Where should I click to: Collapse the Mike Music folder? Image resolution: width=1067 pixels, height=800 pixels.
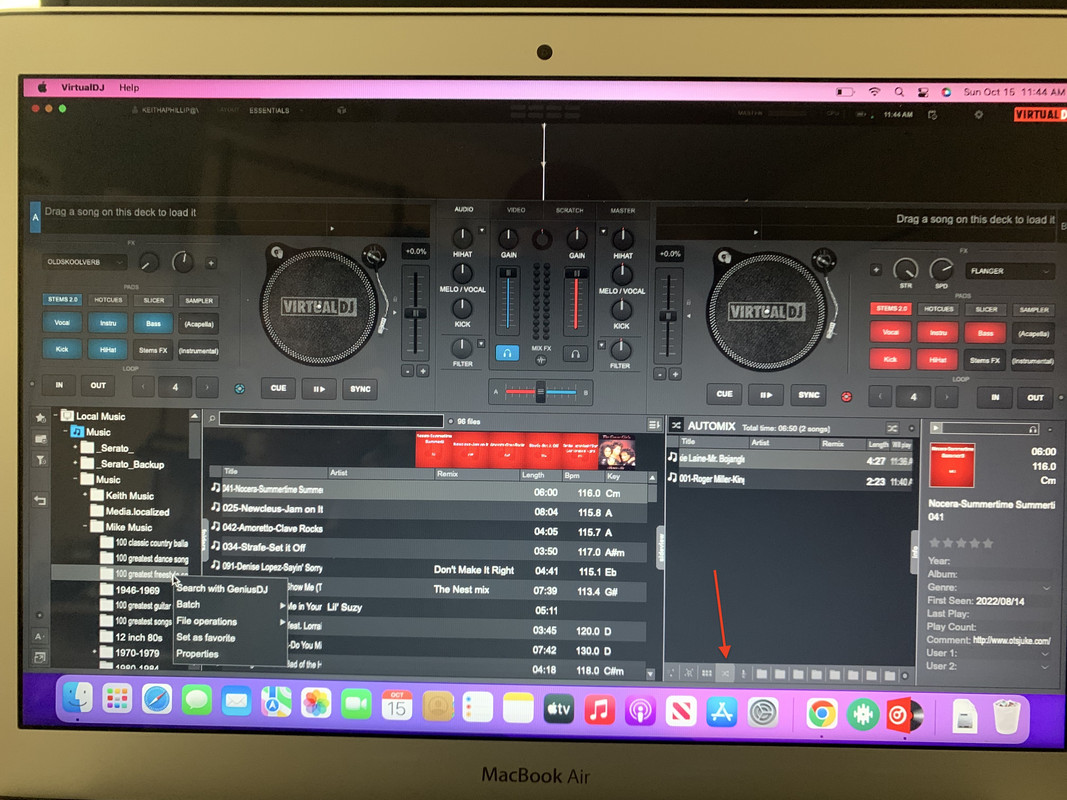[x=85, y=527]
